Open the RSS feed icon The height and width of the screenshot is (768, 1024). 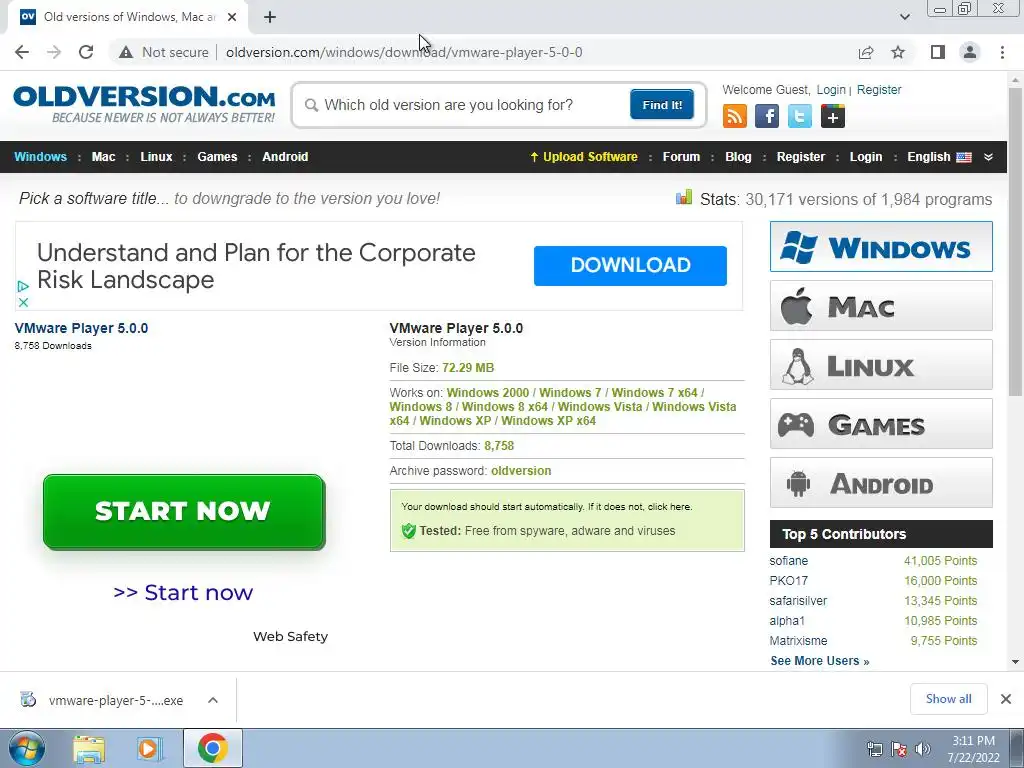click(x=735, y=117)
